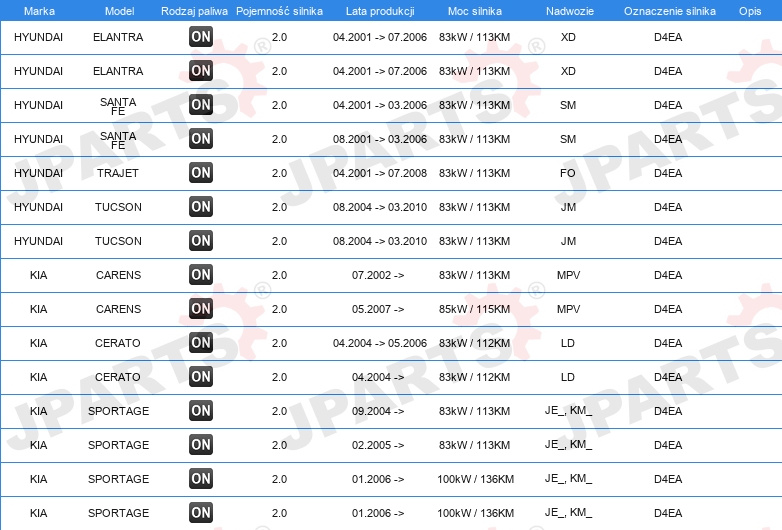
Task: Select the production date 02.2005 ->
Action: point(378,445)
